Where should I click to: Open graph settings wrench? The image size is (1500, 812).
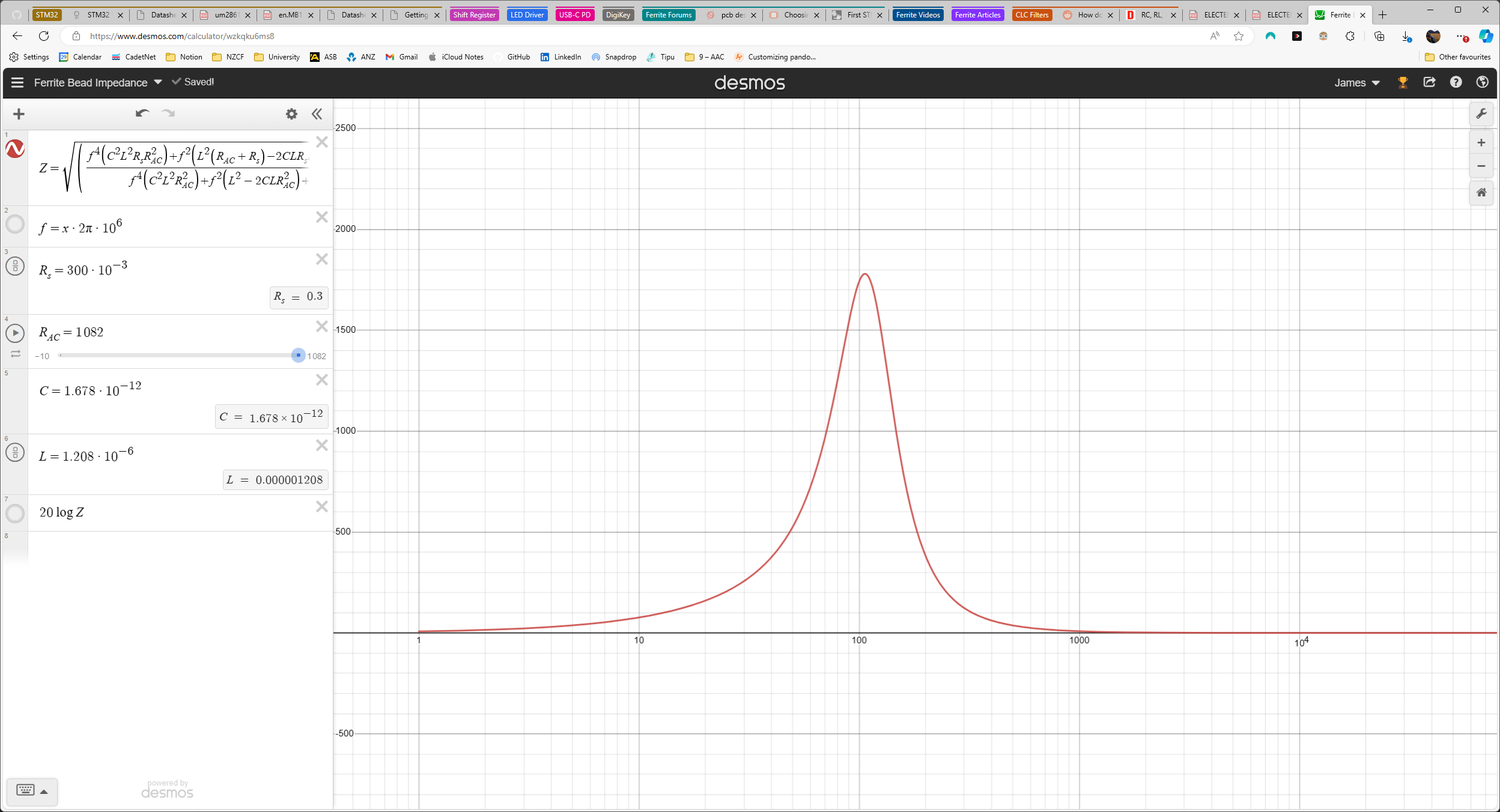point(1481,114)
